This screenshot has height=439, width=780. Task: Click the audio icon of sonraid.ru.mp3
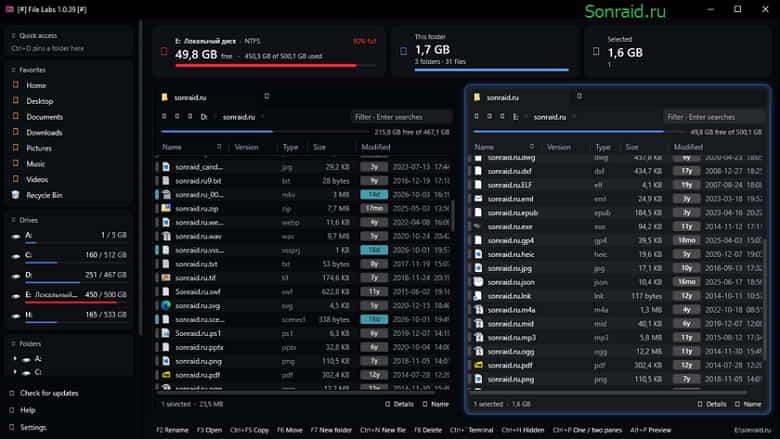(478, 338)
